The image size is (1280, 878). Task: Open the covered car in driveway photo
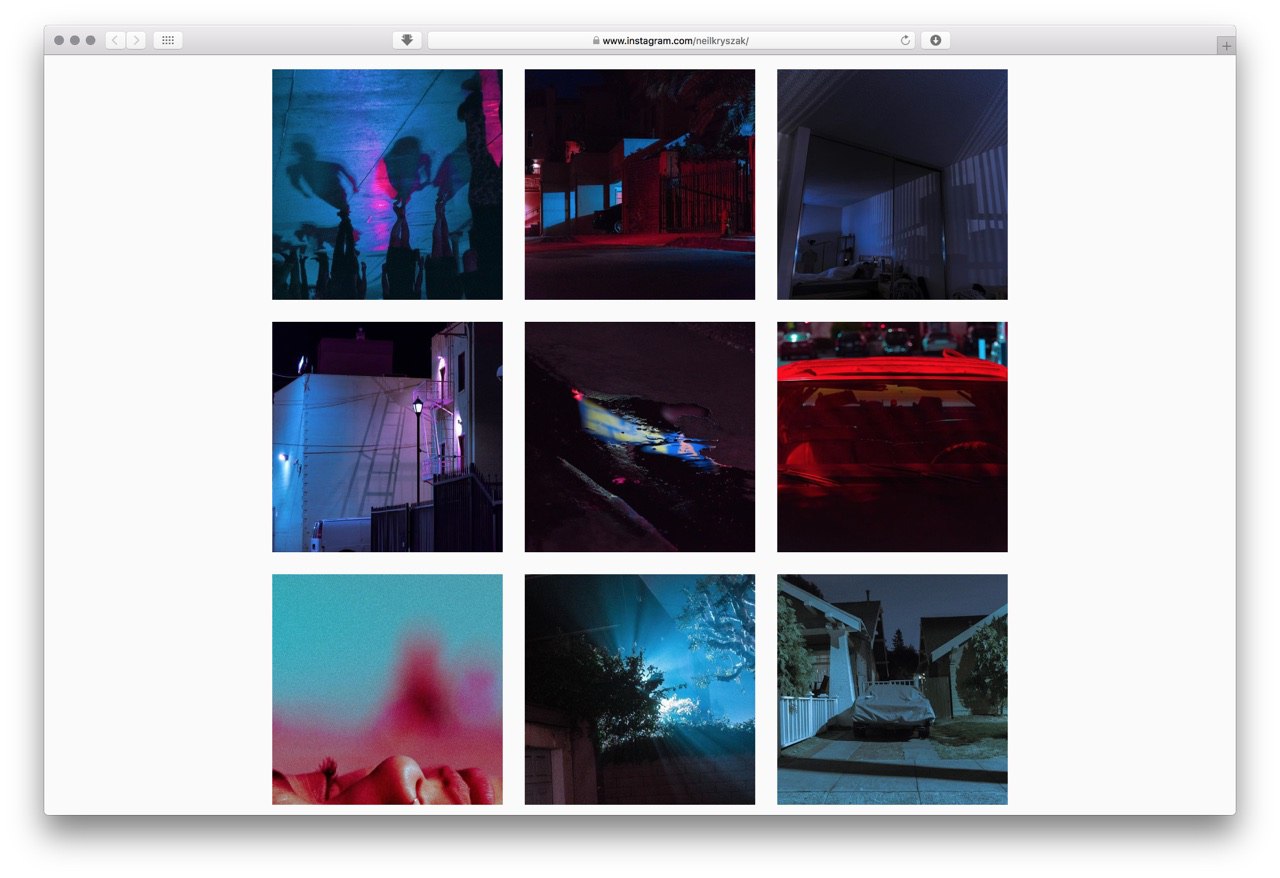coord(892,689)
